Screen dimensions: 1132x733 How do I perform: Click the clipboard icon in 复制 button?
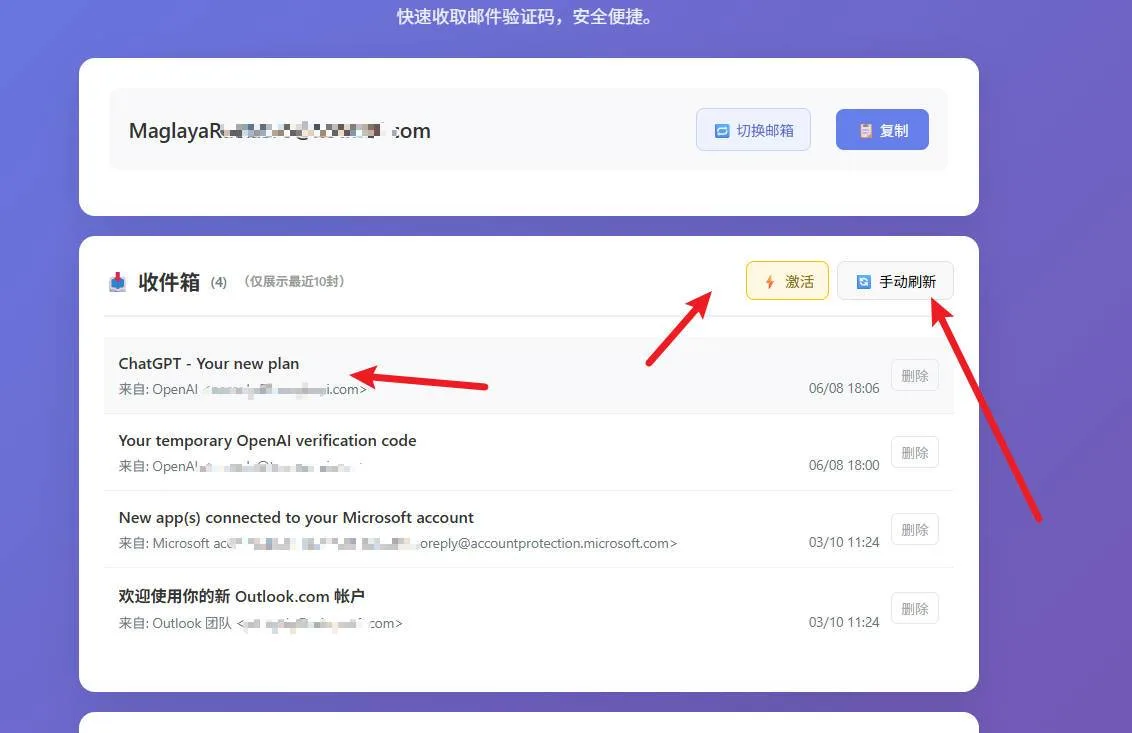tap(866, 131)
